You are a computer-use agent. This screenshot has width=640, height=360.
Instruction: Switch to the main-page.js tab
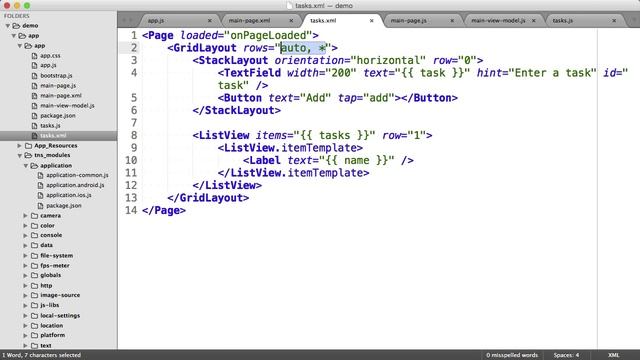point(409,20)
